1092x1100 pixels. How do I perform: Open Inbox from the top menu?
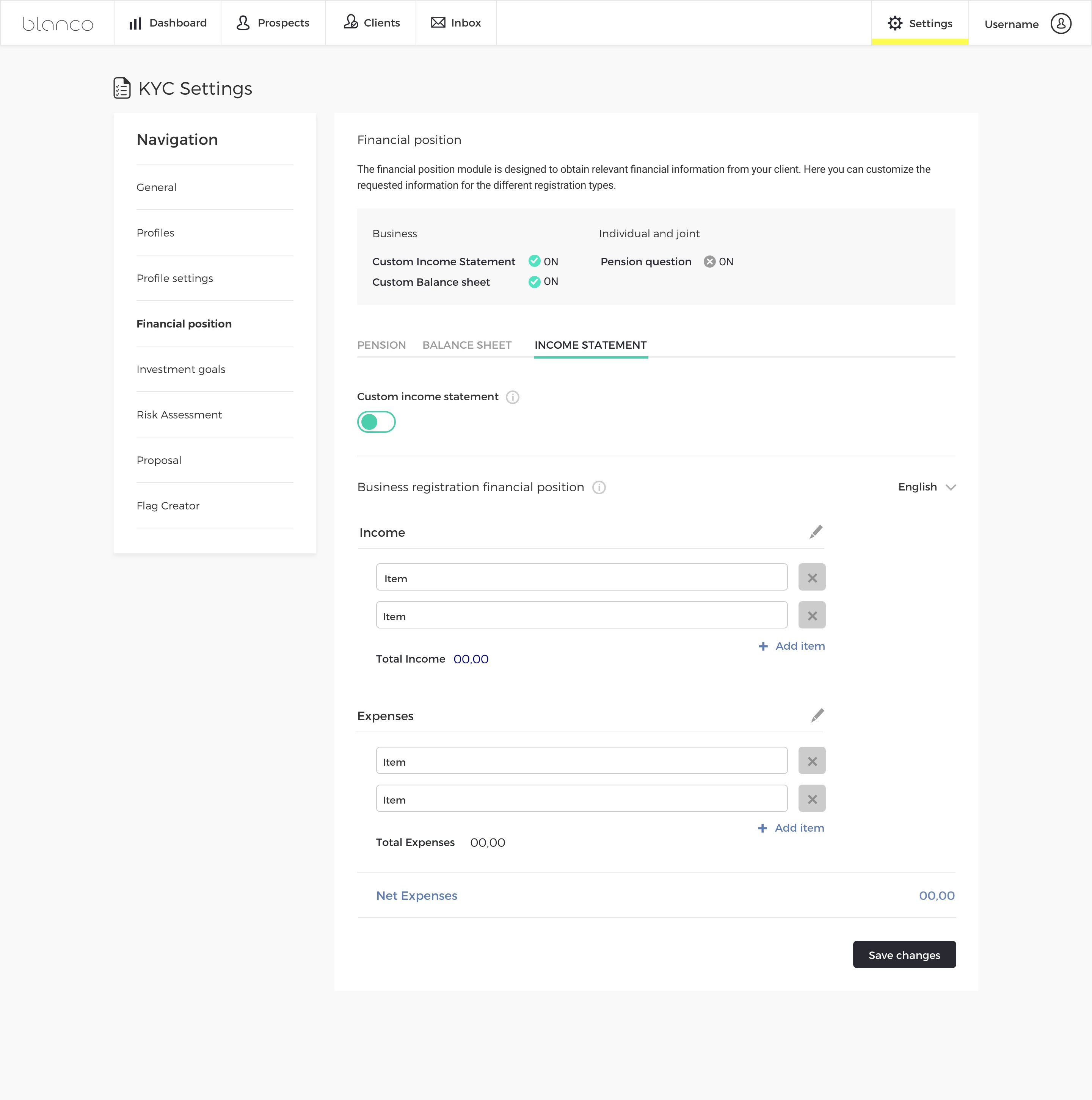pos(456,23)
